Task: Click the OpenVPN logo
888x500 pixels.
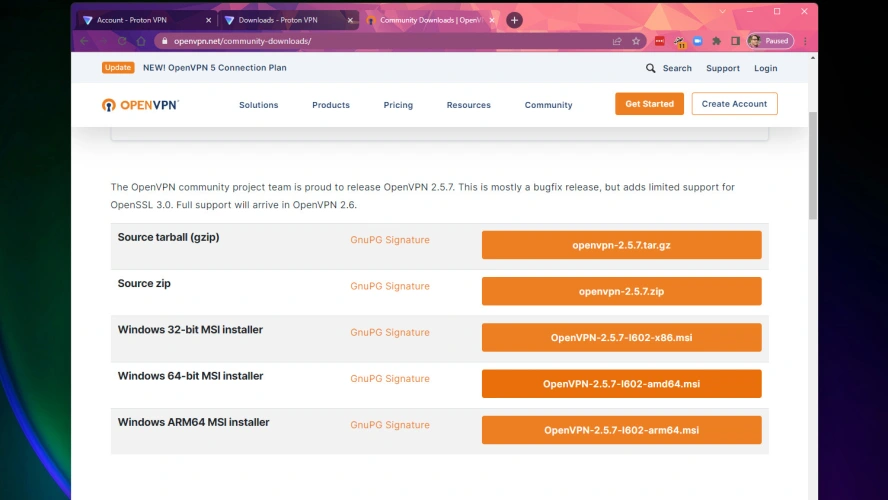Action: [x=140, y=105]
